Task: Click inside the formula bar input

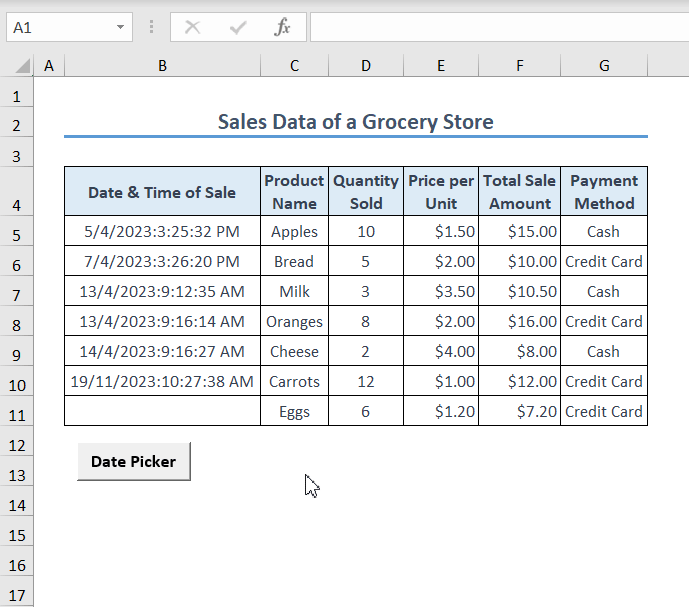Action: [498, 28]
